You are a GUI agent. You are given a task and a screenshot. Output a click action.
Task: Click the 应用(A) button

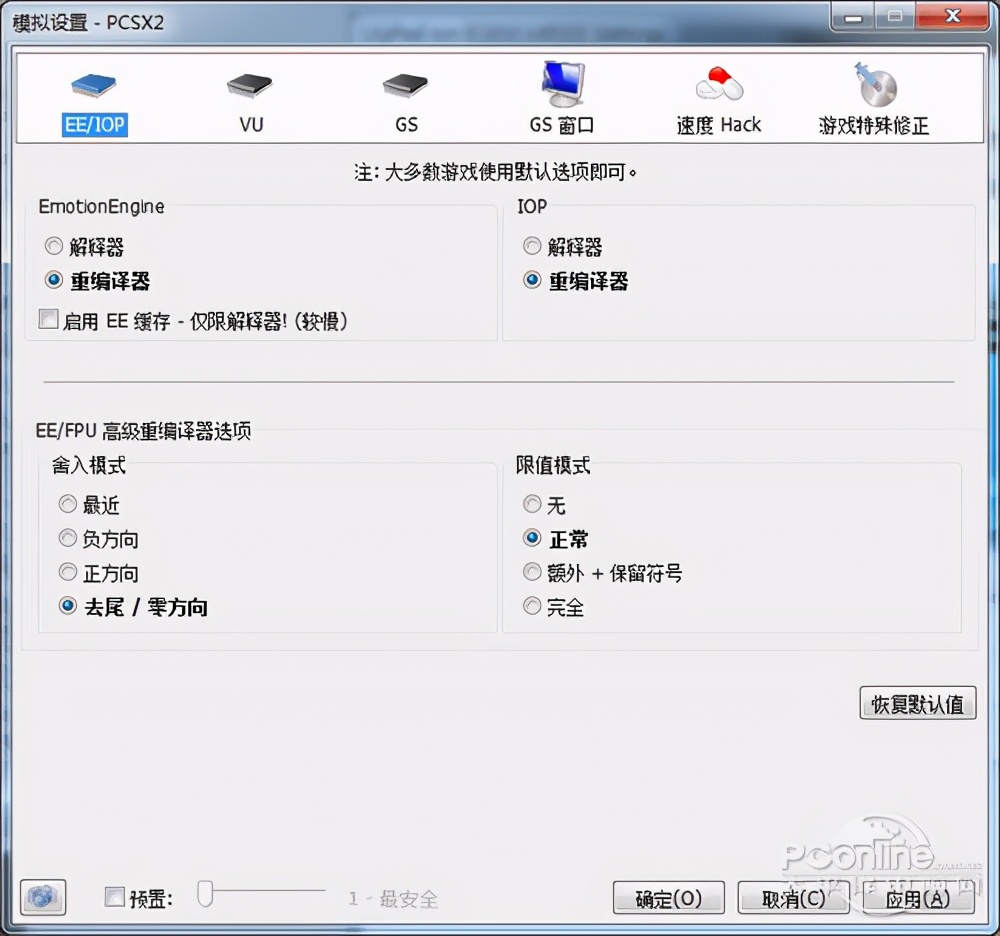(x=916, y=898)
